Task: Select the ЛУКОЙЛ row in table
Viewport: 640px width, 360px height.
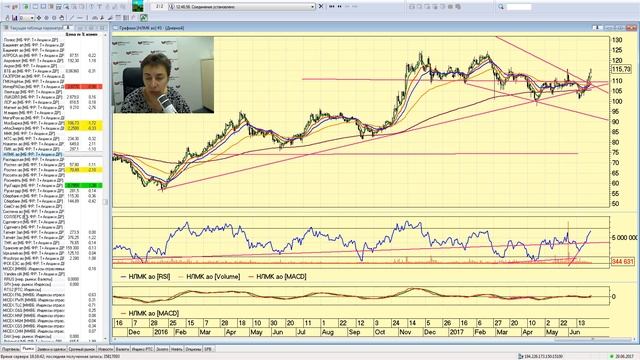Action: (52, 97)
